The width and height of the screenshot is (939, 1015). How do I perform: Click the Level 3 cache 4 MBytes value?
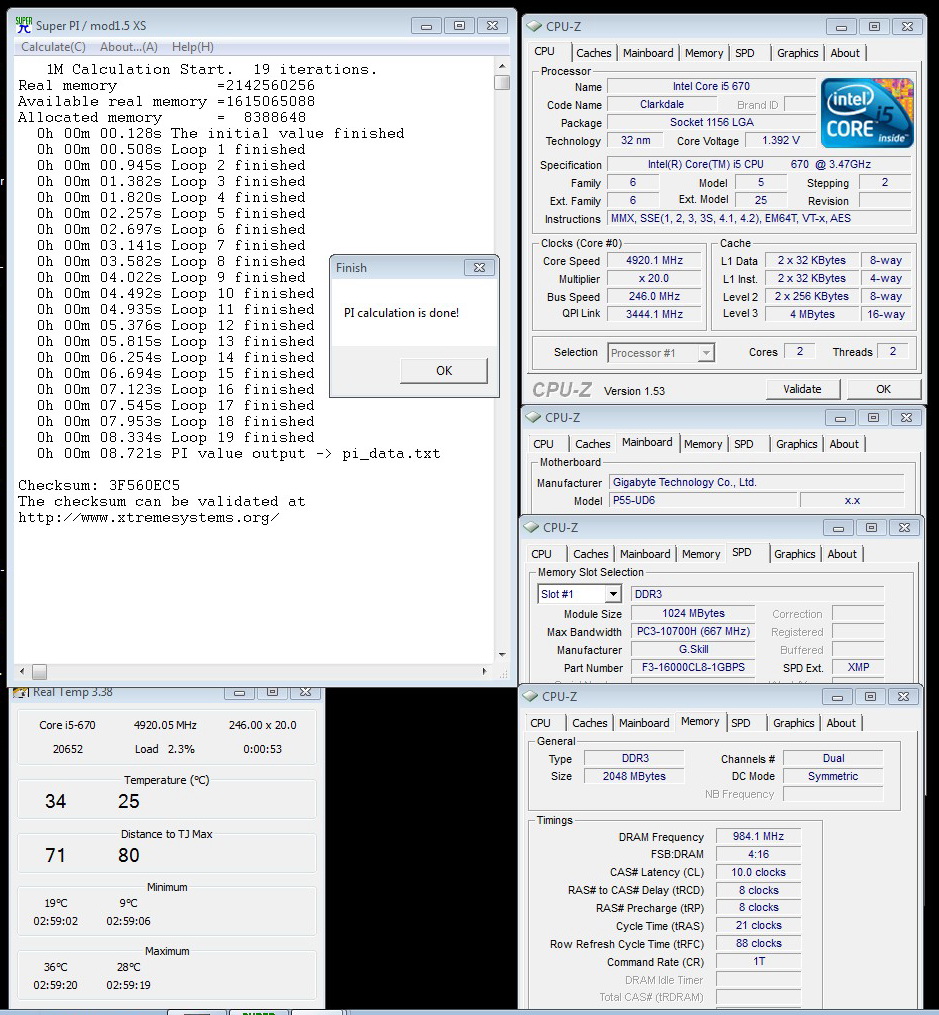point(812,314)
